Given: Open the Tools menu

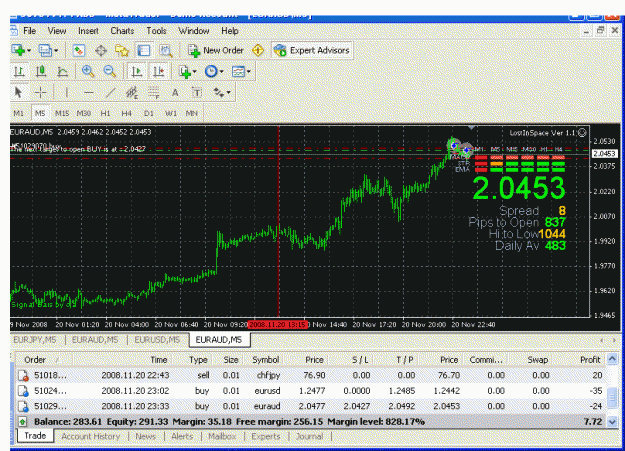Looking at the screenshot, I should [156, 31].
